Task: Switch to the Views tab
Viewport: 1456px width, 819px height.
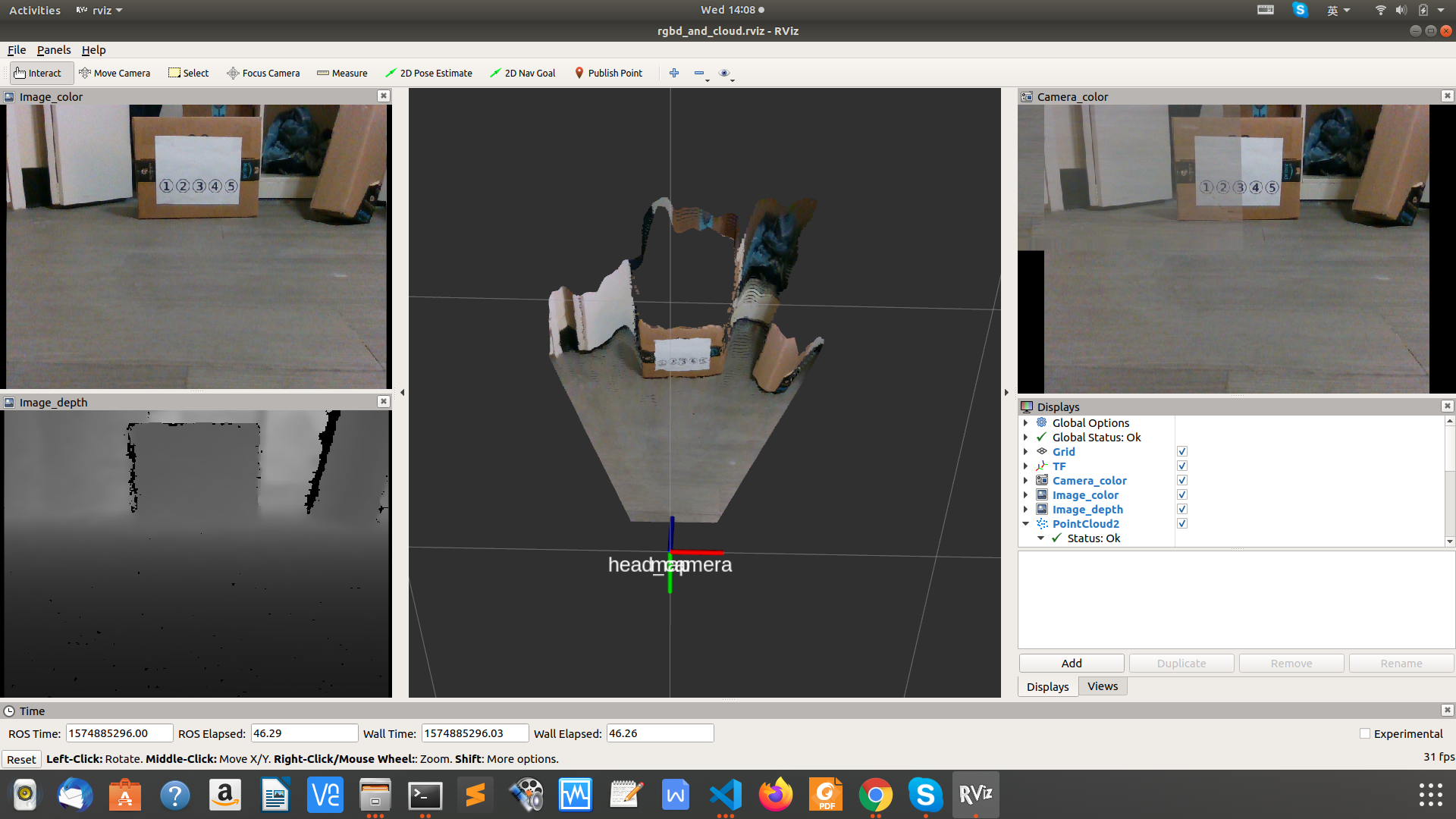Action: 1102,686
